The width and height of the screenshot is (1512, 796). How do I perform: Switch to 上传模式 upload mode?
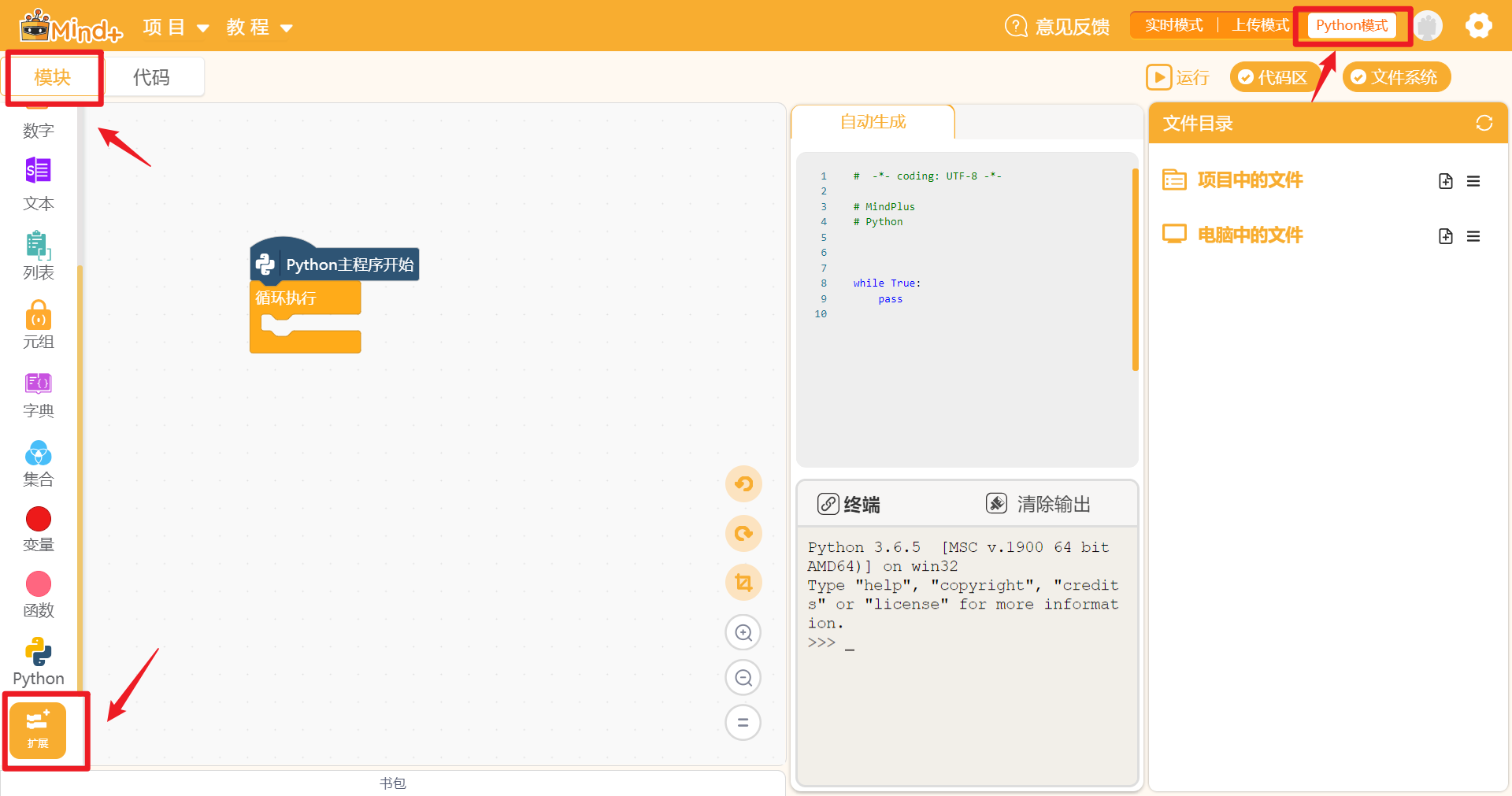tap(1260, 25)
